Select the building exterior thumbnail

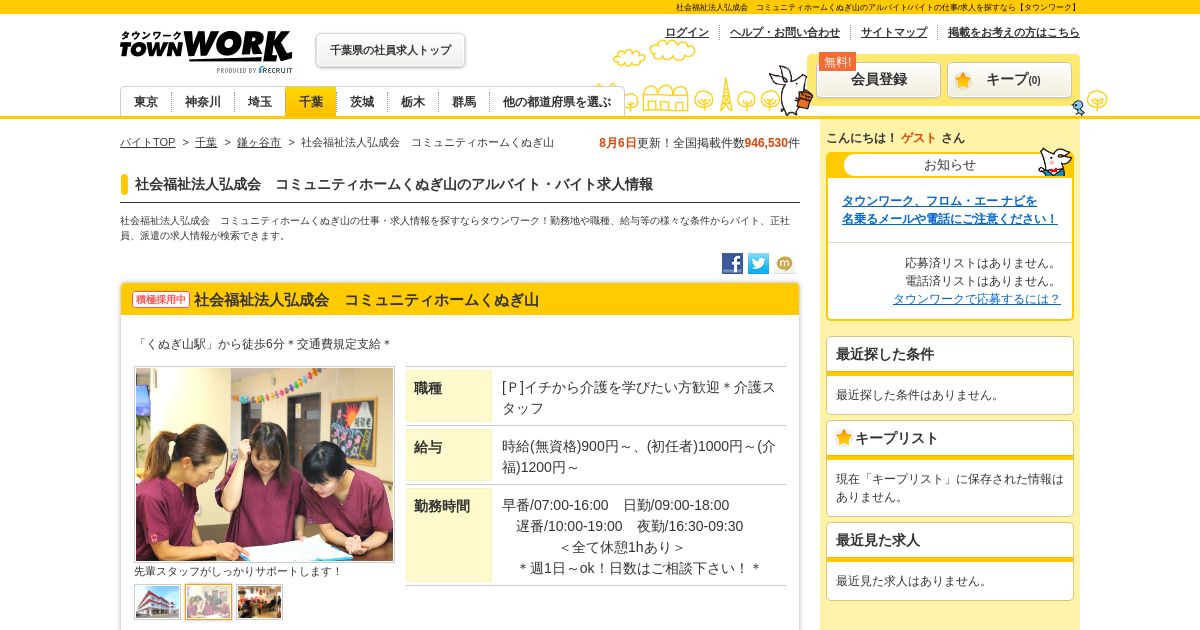point(158,602)
